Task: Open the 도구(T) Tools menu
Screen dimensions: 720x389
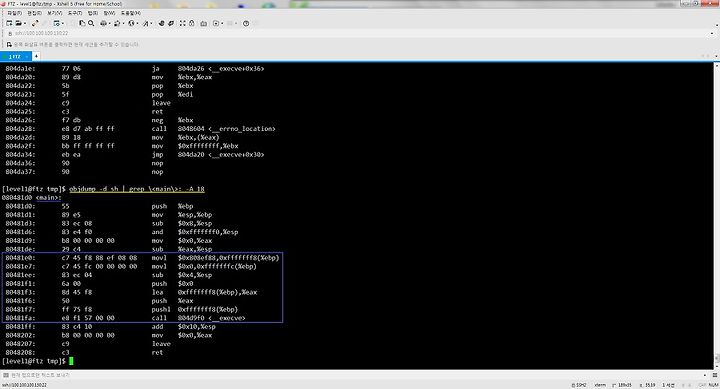Action: pos(75,13)
